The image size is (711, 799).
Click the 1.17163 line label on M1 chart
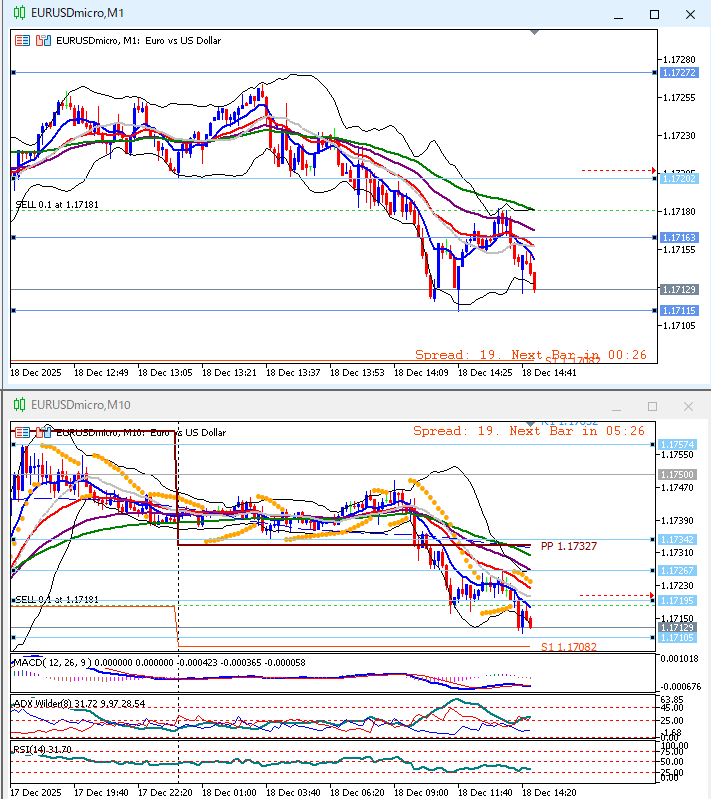point(679,238)
